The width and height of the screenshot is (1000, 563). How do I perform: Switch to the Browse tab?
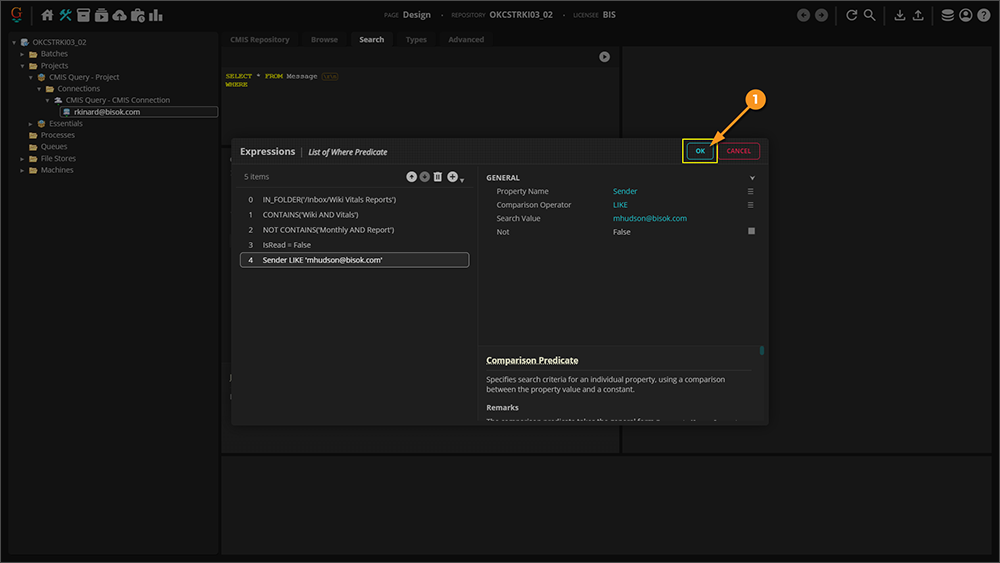coord(324,40)
